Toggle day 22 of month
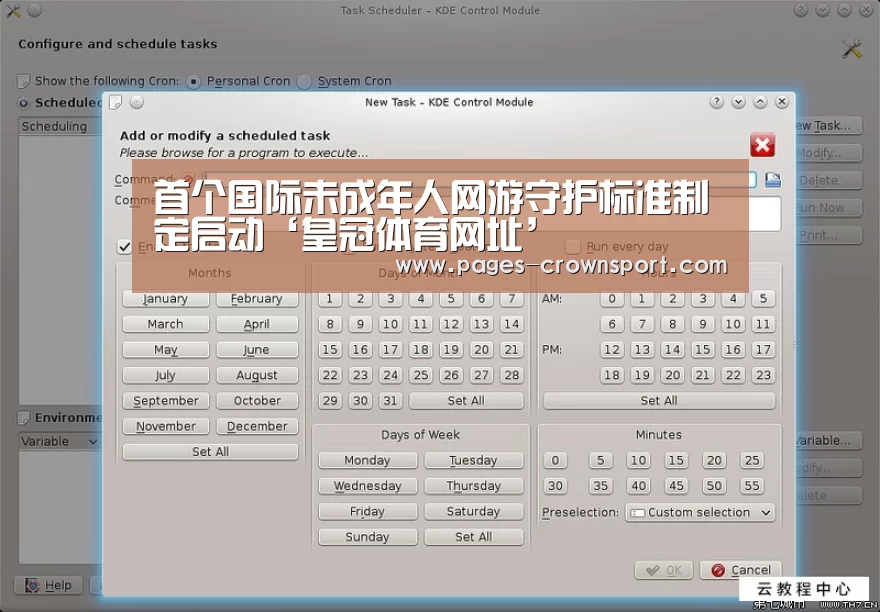 pos(330,375)
